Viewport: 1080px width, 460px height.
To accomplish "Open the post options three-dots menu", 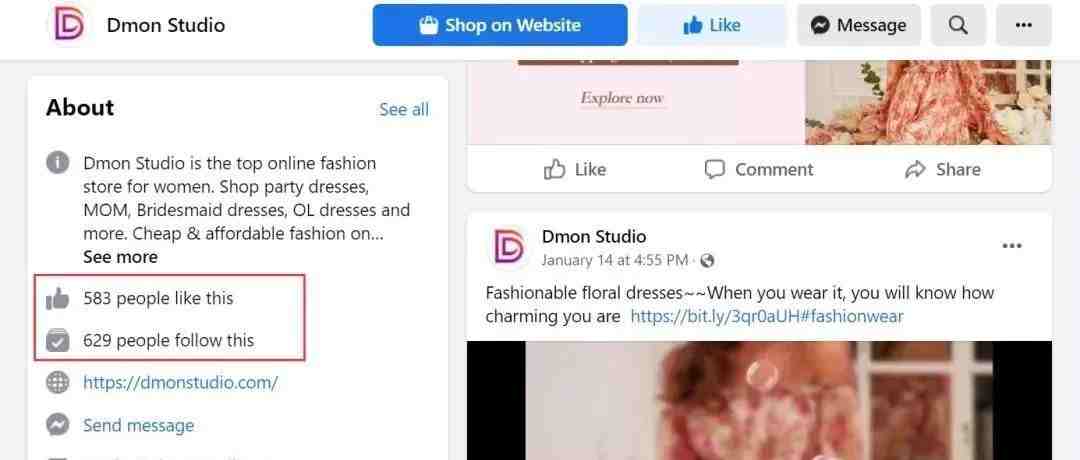I will [x=1012, y=246].
